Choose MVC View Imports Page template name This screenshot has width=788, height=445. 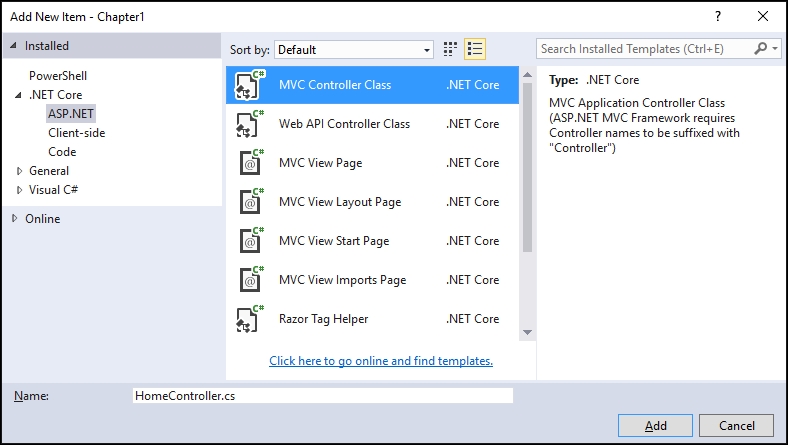tap(342, 280)
